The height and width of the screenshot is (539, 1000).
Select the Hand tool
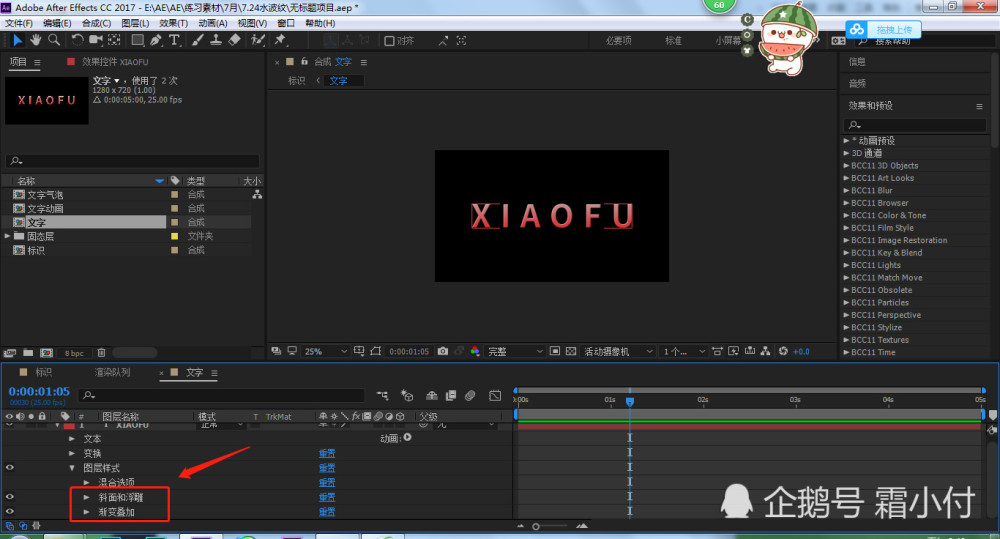point(36,40)
